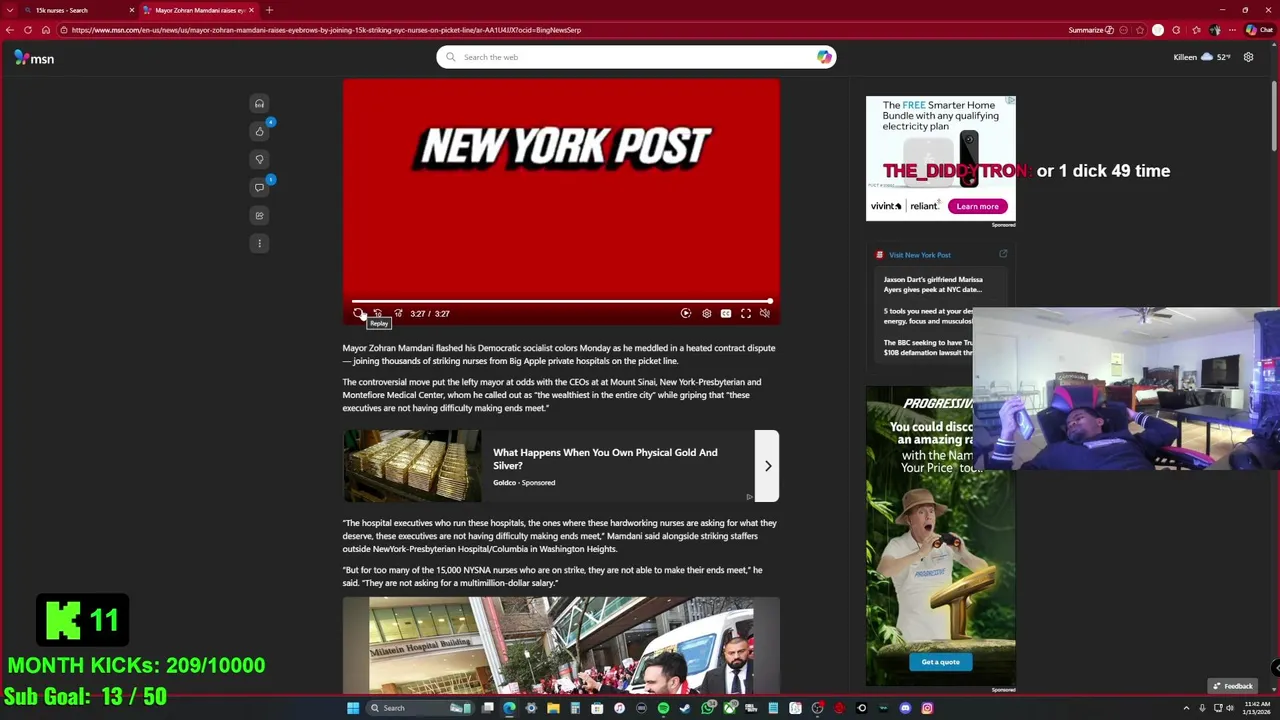Image resolution: width=1280 pixels, height=720 pixels.
Task: Click the Copilot icon in the search box
Action: pos(824,57)
